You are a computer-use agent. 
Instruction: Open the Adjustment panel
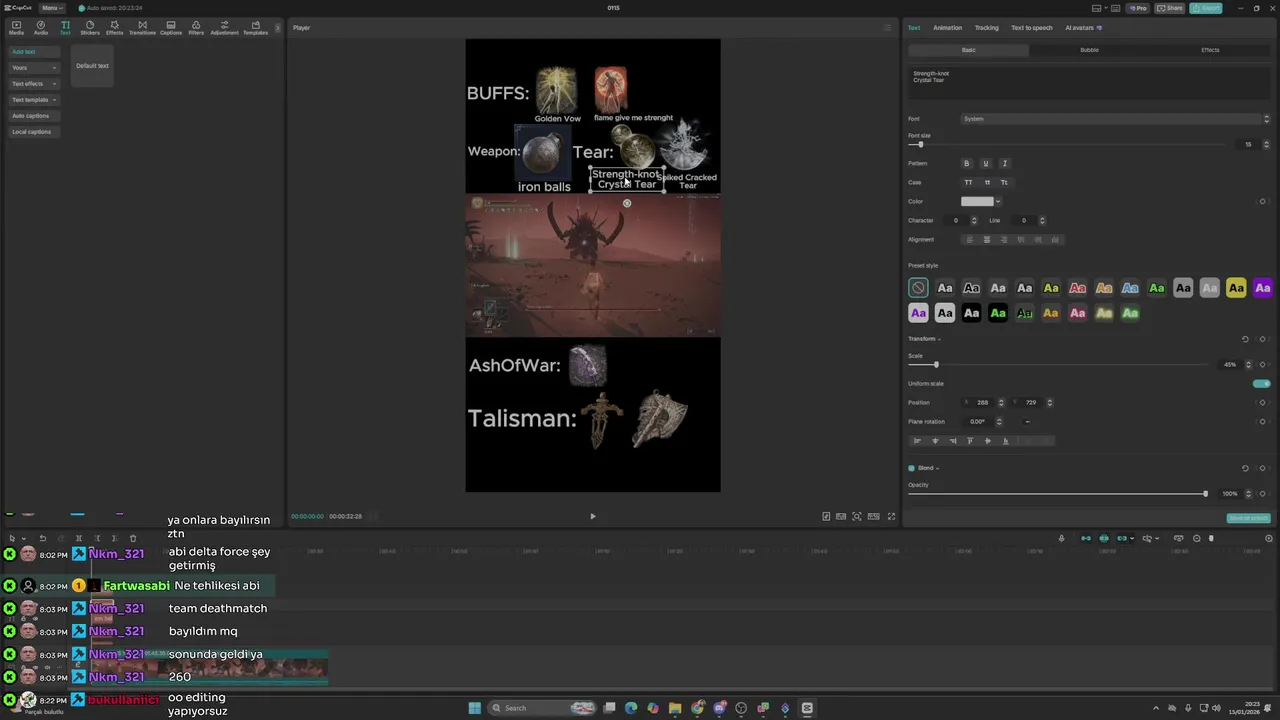[224, 27]
